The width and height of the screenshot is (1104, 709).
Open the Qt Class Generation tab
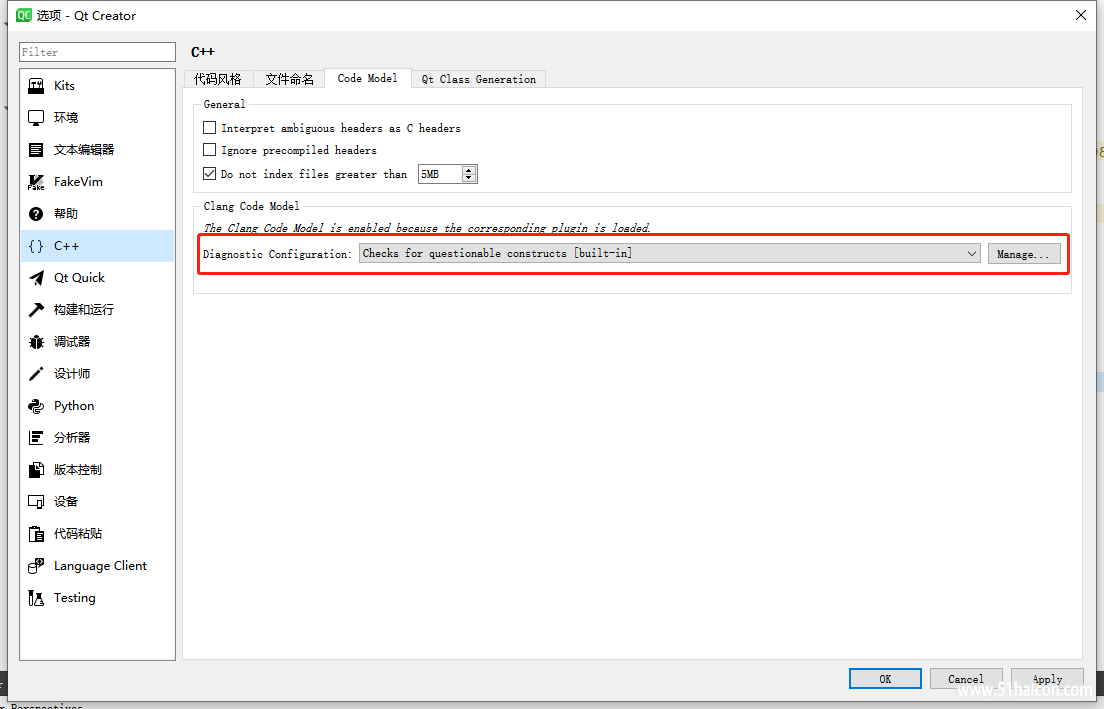[479, 80]
